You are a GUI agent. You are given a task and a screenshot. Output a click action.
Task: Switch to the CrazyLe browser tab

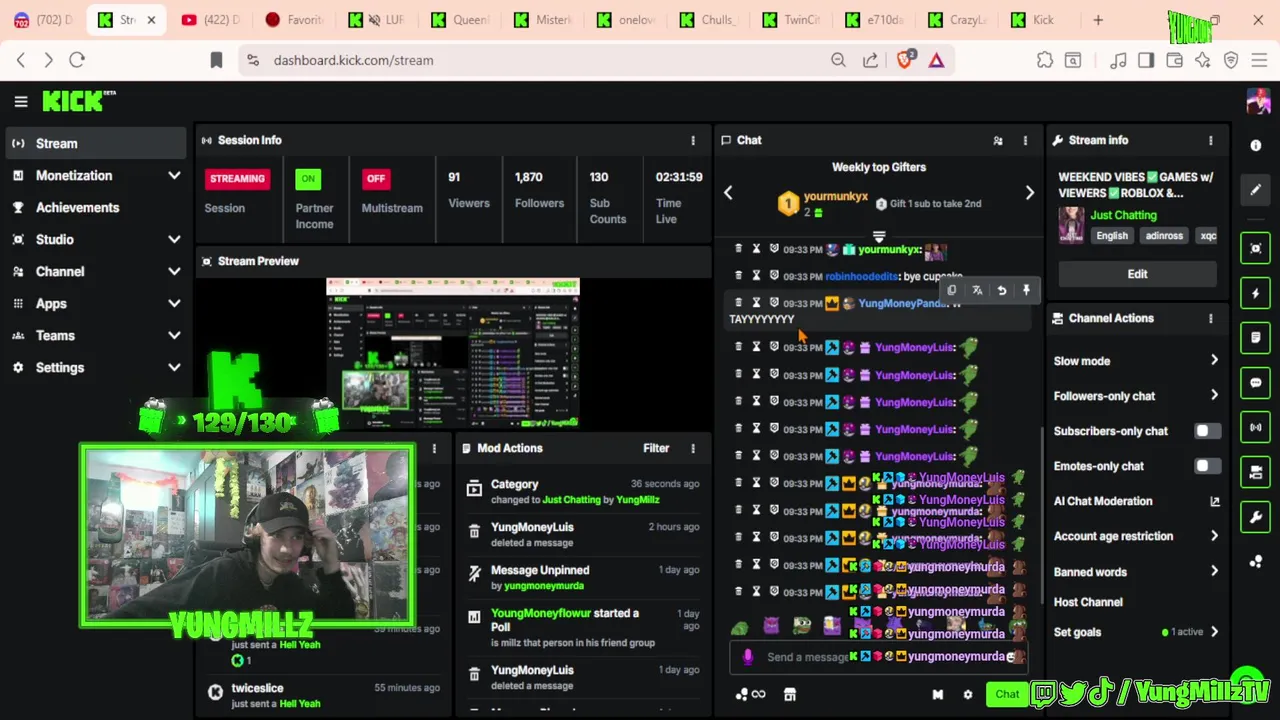957,20
